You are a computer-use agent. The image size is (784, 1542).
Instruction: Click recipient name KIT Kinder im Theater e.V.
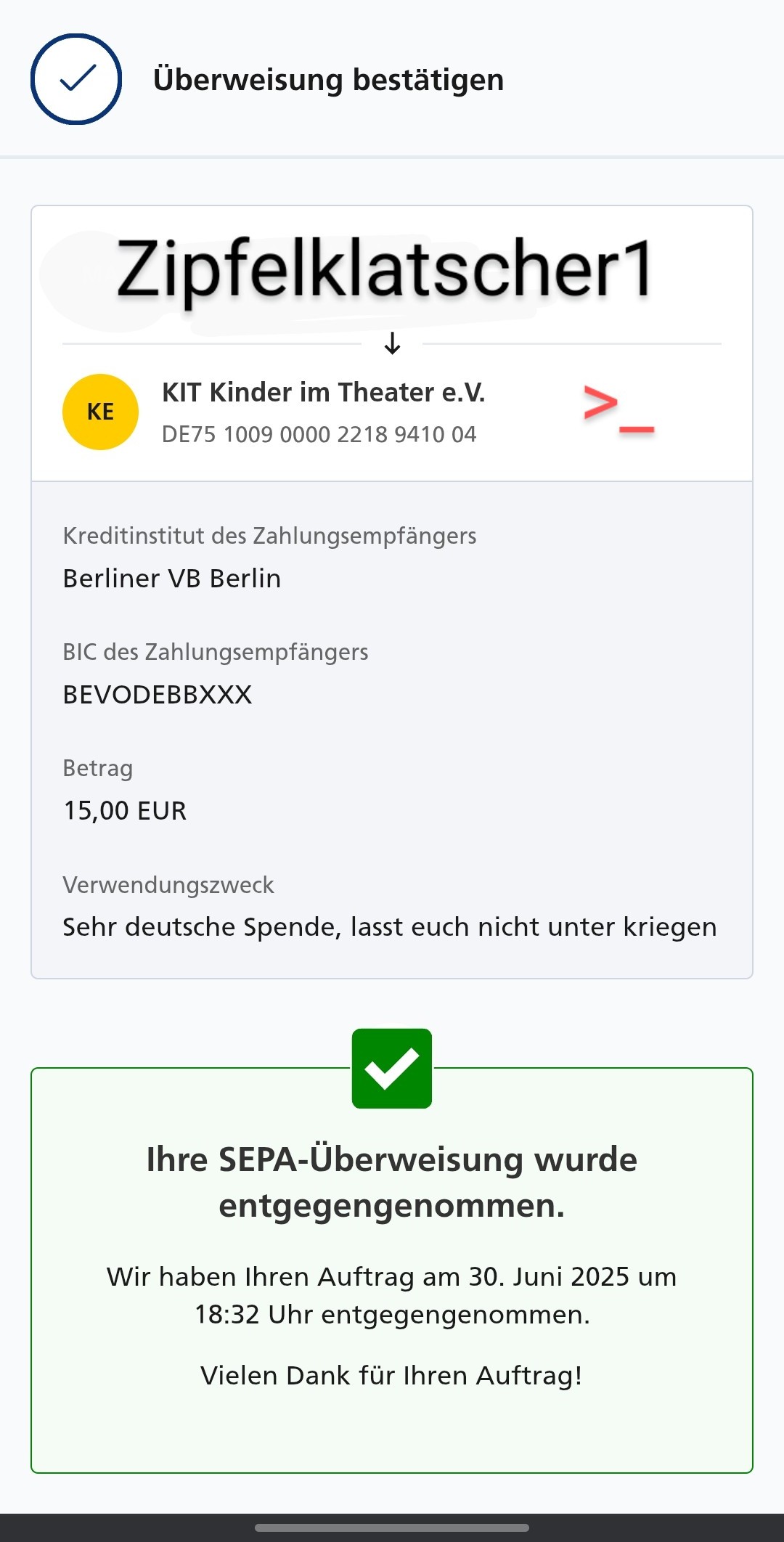323,392
